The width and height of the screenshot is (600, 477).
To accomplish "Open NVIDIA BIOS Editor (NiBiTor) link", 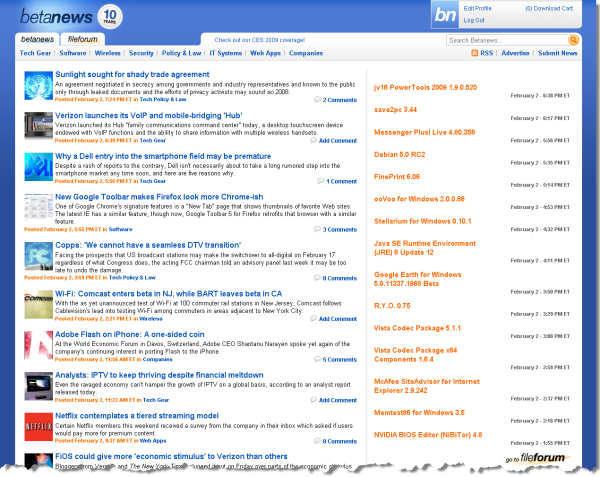I will coord(428,435).
